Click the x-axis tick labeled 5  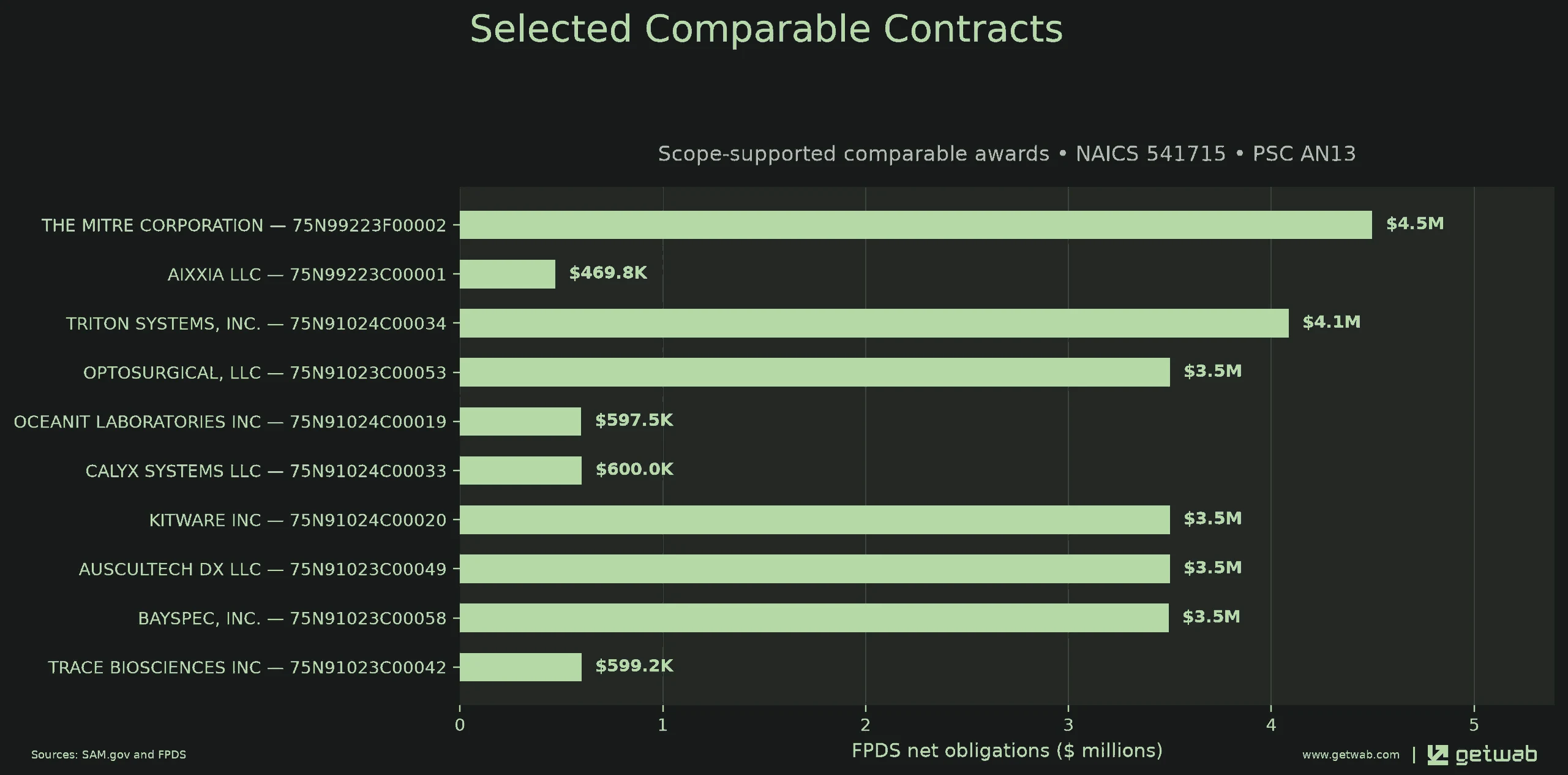coord(1474,725)
